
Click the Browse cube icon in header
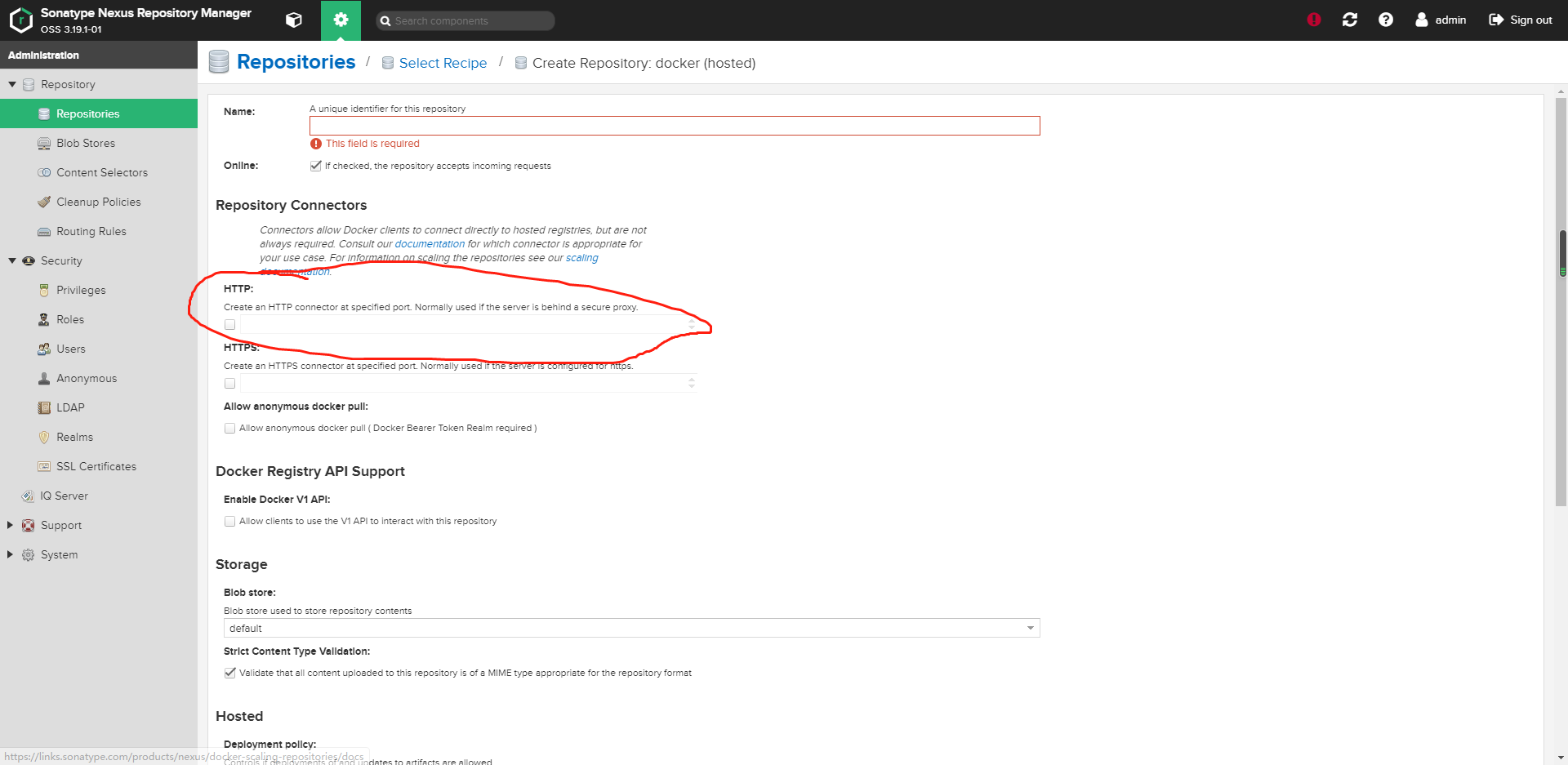[294, 20]
